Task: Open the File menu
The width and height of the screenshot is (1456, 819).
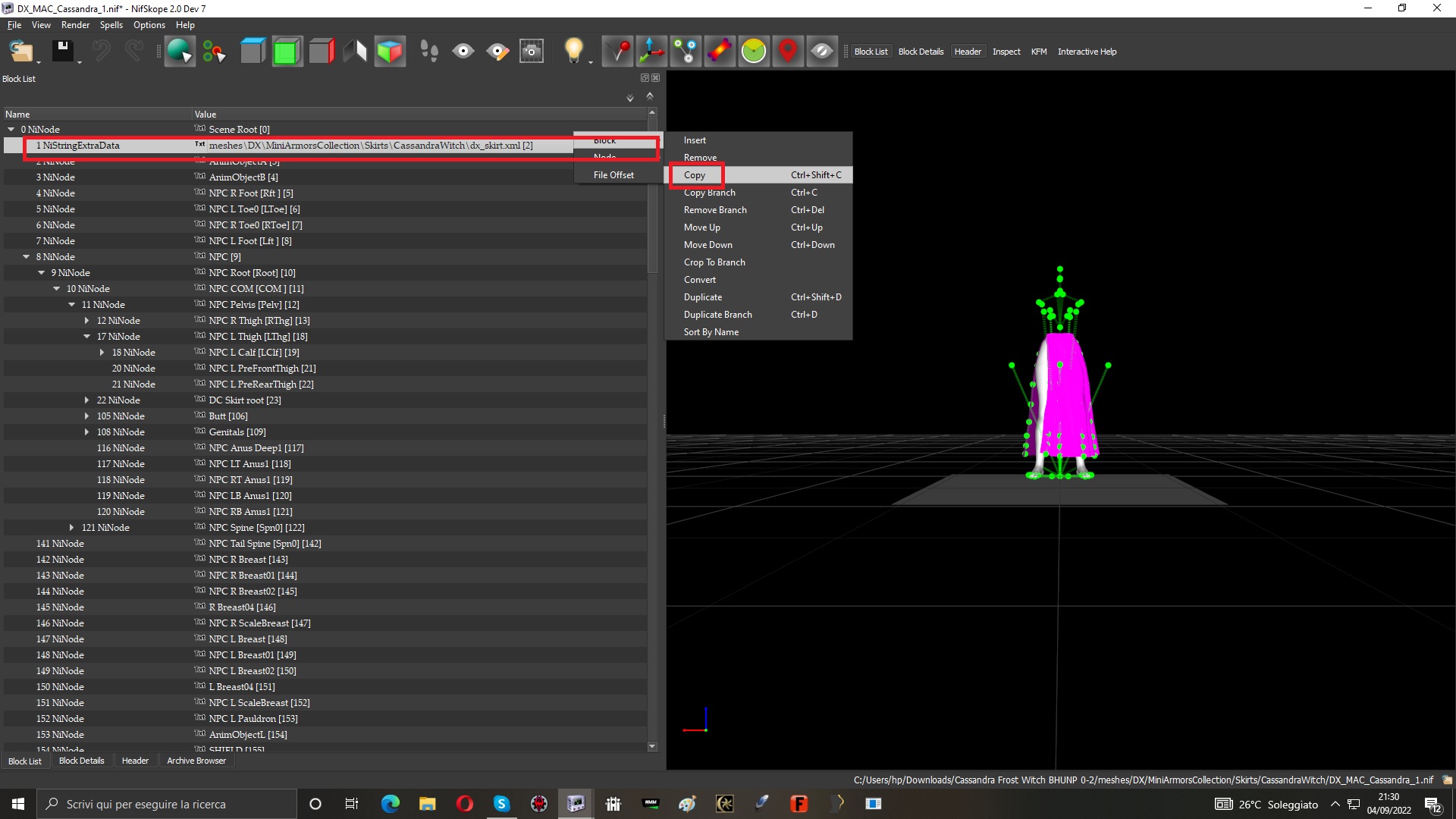Action: pos(14,25)
